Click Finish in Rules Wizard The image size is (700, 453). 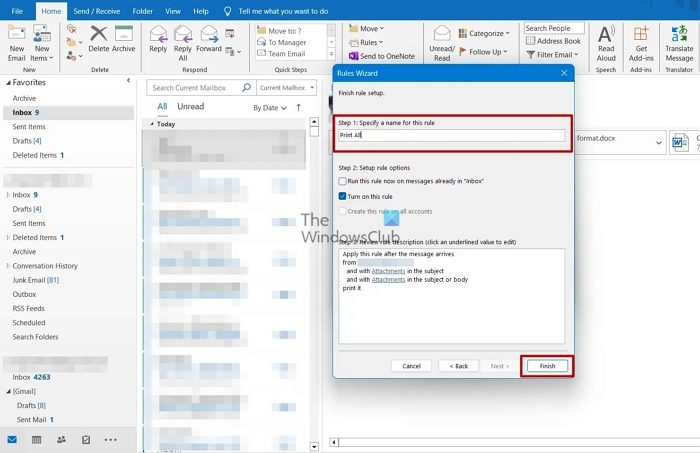click(547, 366)
